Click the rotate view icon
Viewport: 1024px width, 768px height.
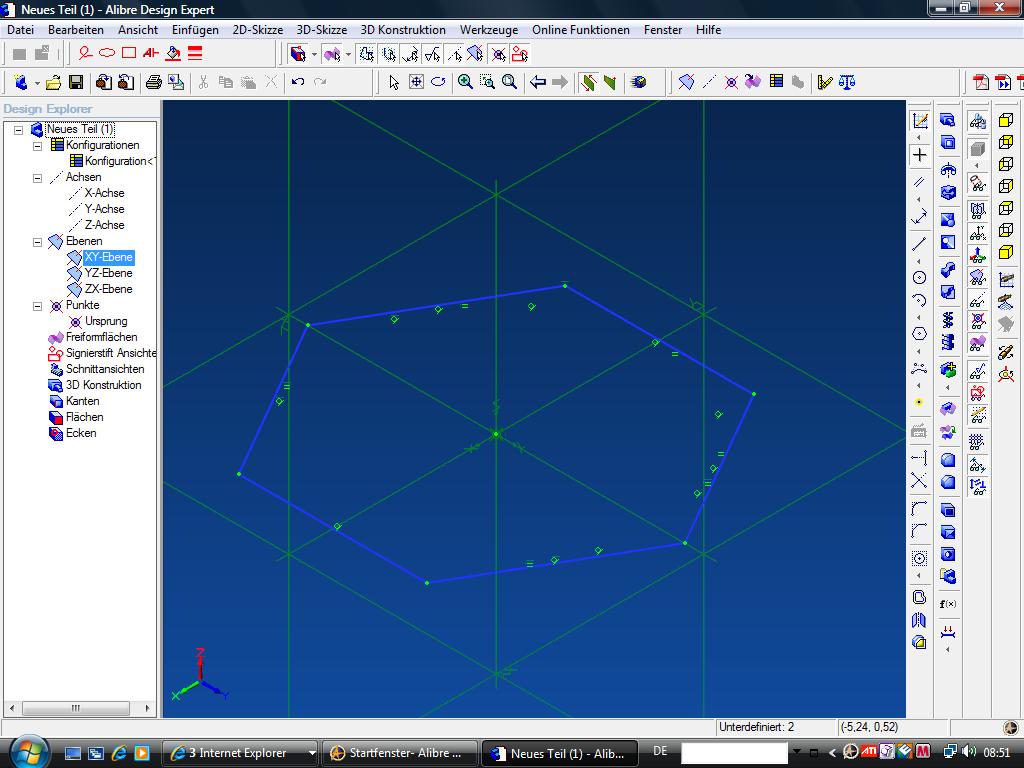click(438, 82)
